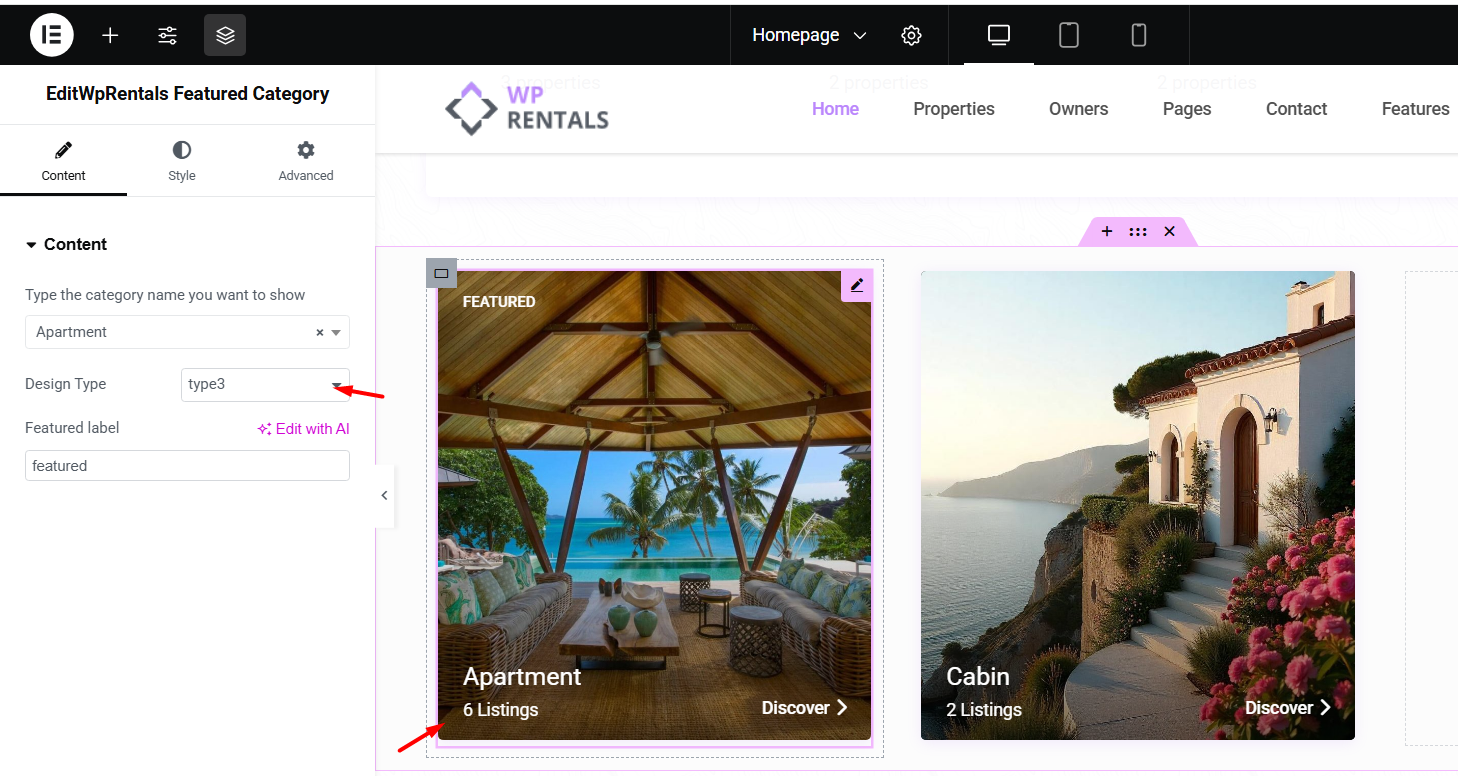Viewport: 1458px width, 776px height.
Task: Delete section using the X icon
Action: pos(1169,231)
